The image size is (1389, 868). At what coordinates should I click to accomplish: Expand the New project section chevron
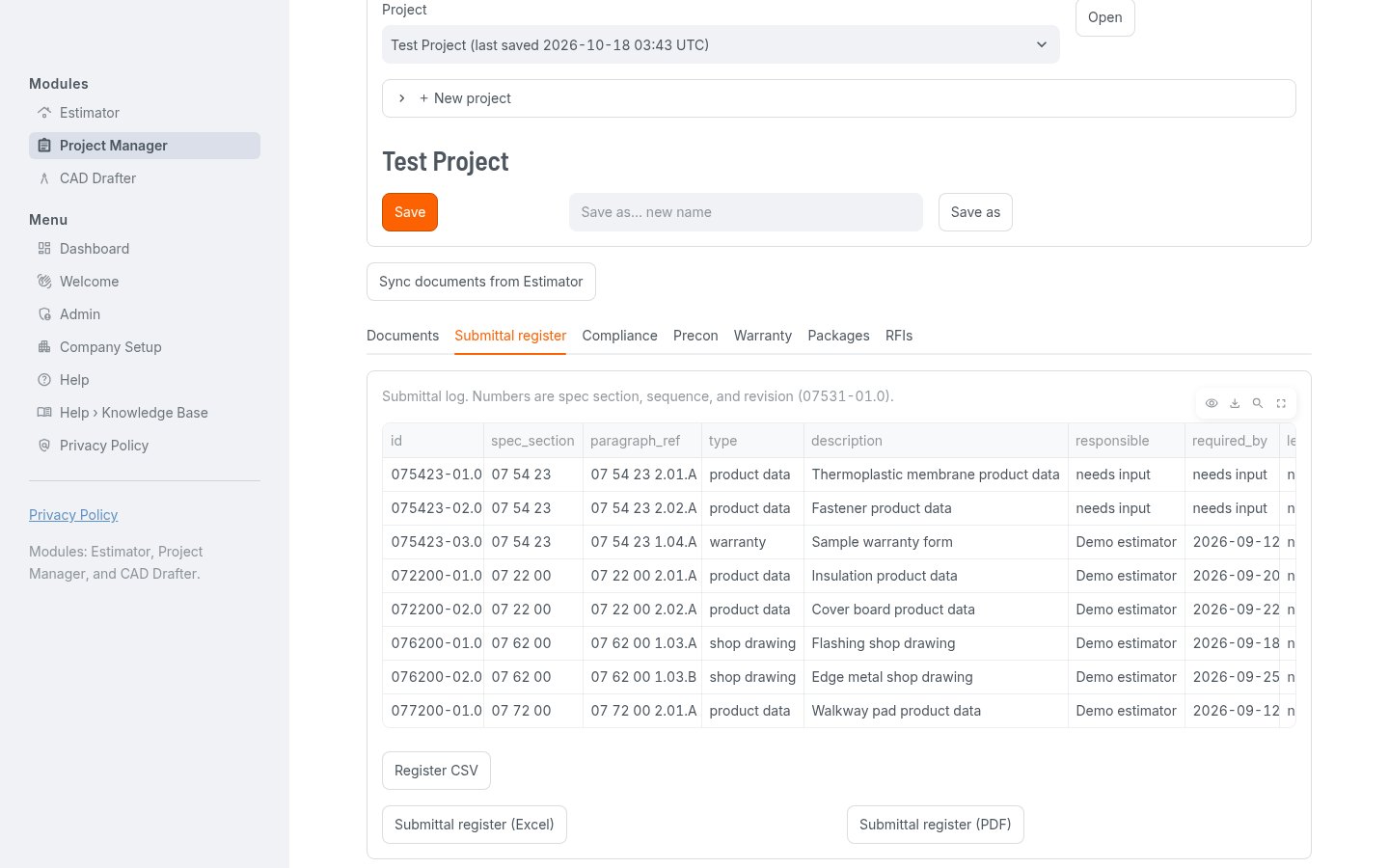click(402, 98)
